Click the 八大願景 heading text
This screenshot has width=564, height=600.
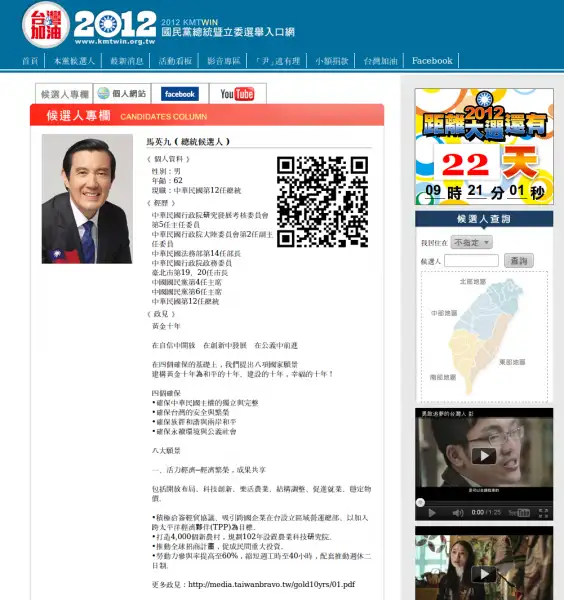click(166, 450)
